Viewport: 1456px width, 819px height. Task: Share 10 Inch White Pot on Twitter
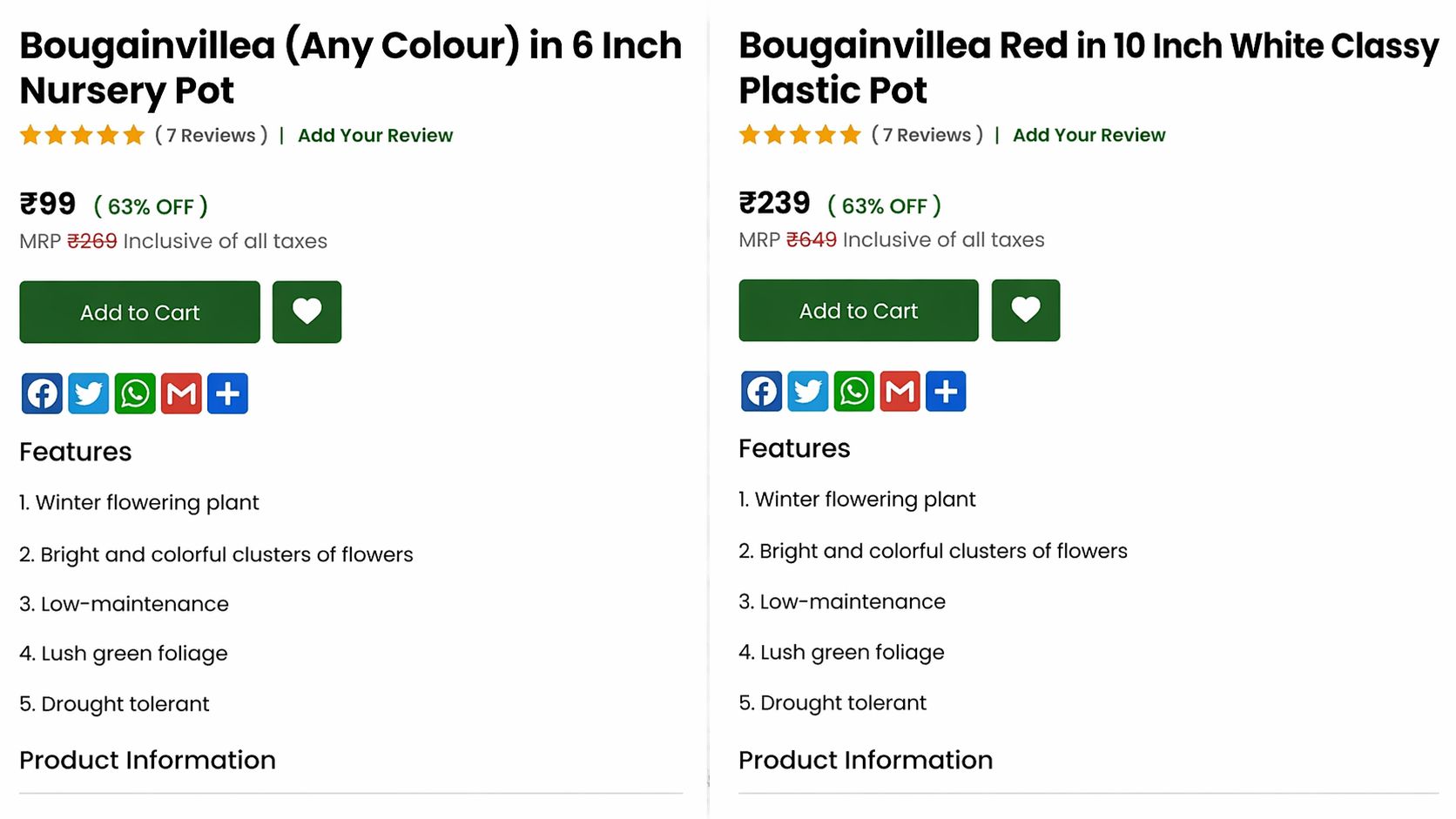[x=808, y=391]
